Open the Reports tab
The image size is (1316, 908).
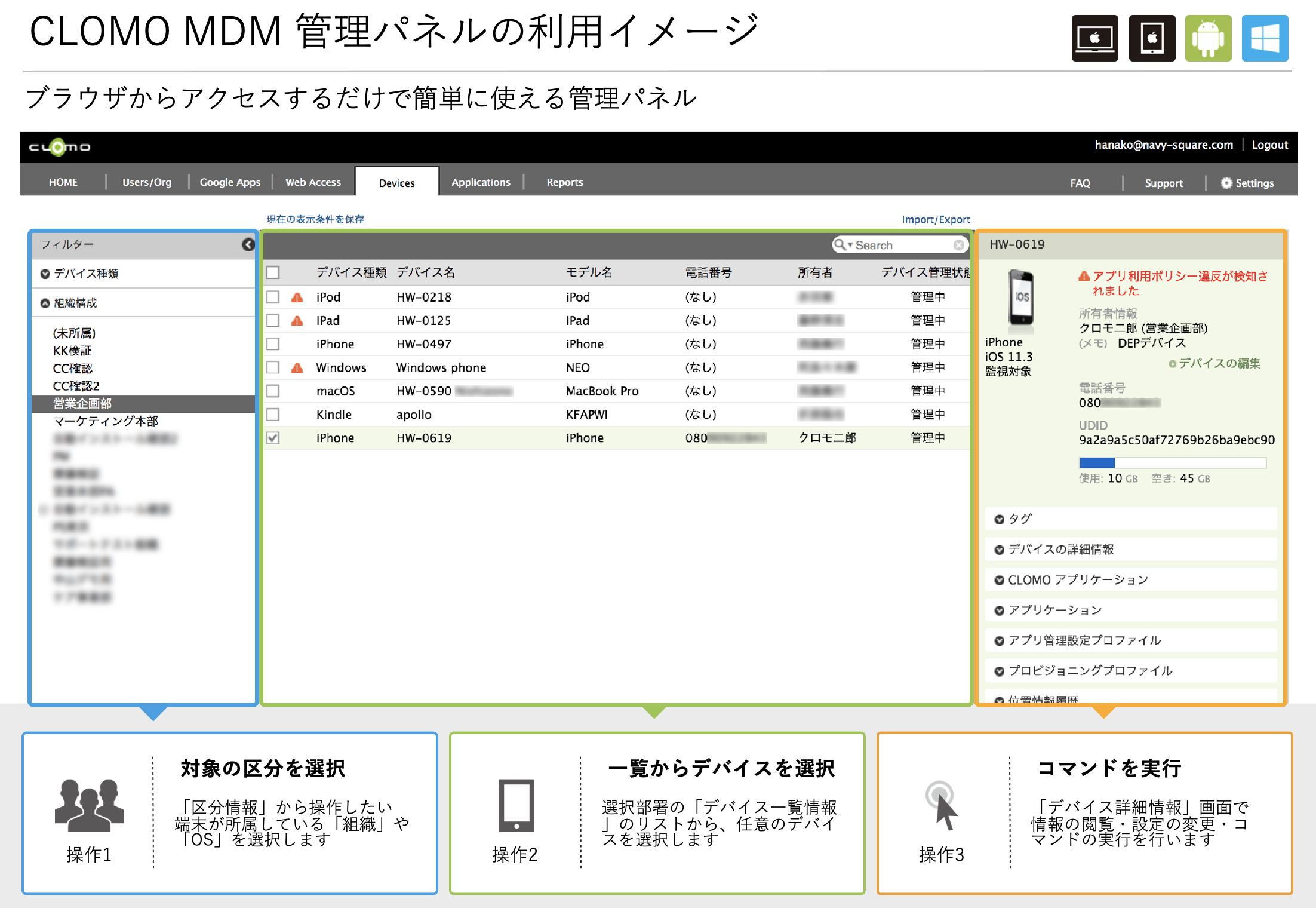point(565,182)
